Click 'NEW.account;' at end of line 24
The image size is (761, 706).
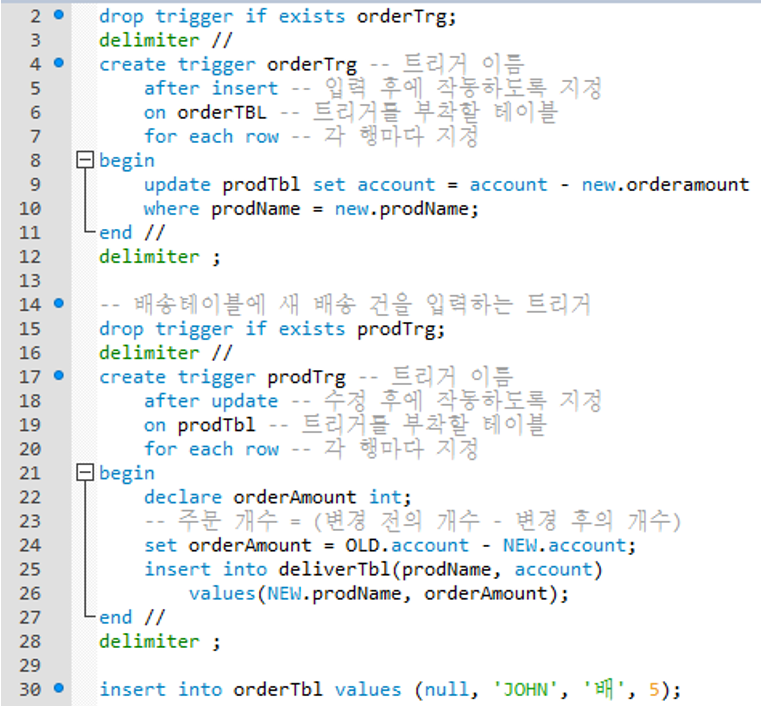tap(569, 545)
